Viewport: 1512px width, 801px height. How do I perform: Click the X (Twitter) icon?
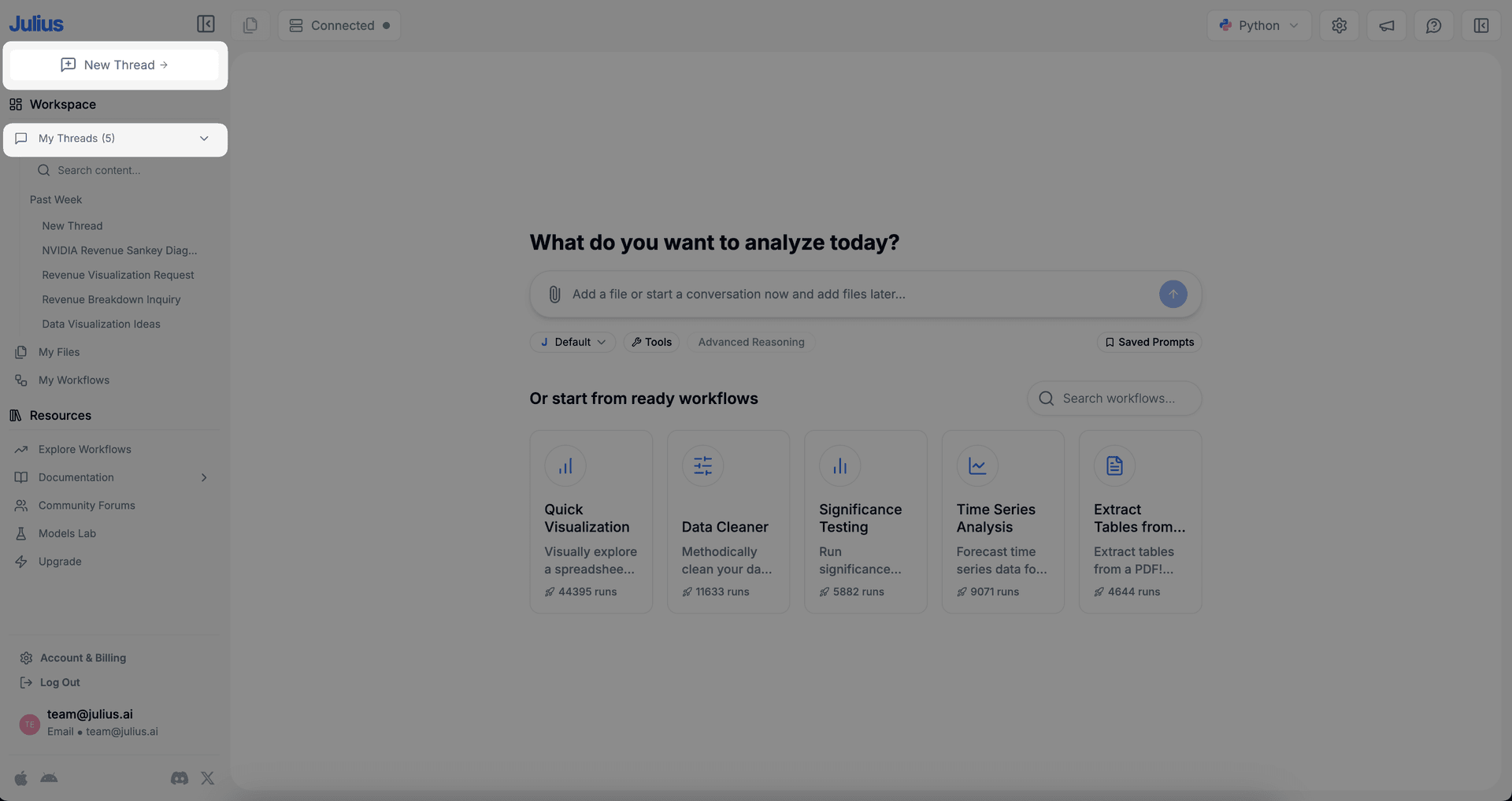208,778
